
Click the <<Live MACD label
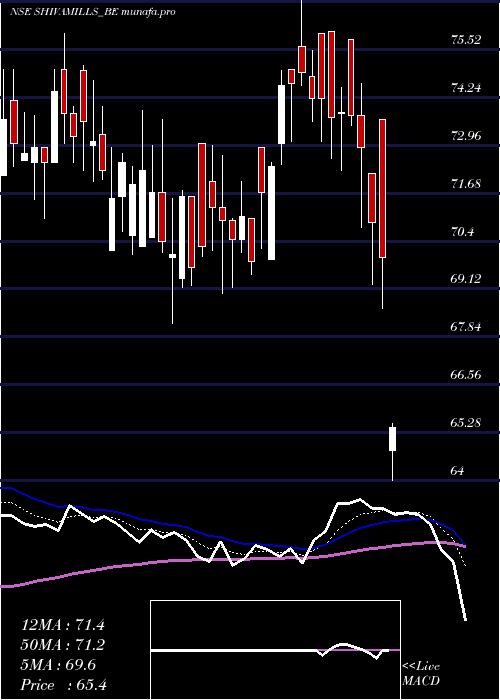click(421, 674)
